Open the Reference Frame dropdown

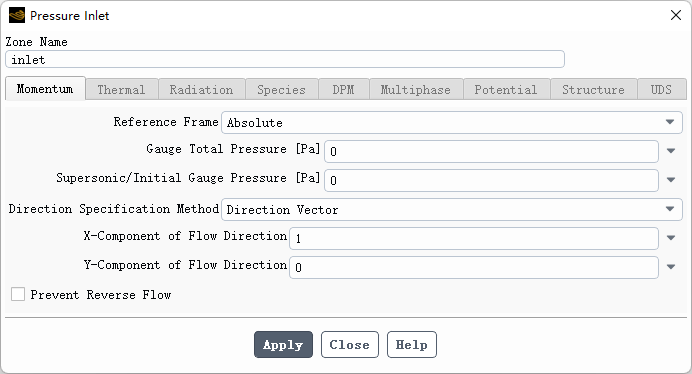click(x=451, y=122)
